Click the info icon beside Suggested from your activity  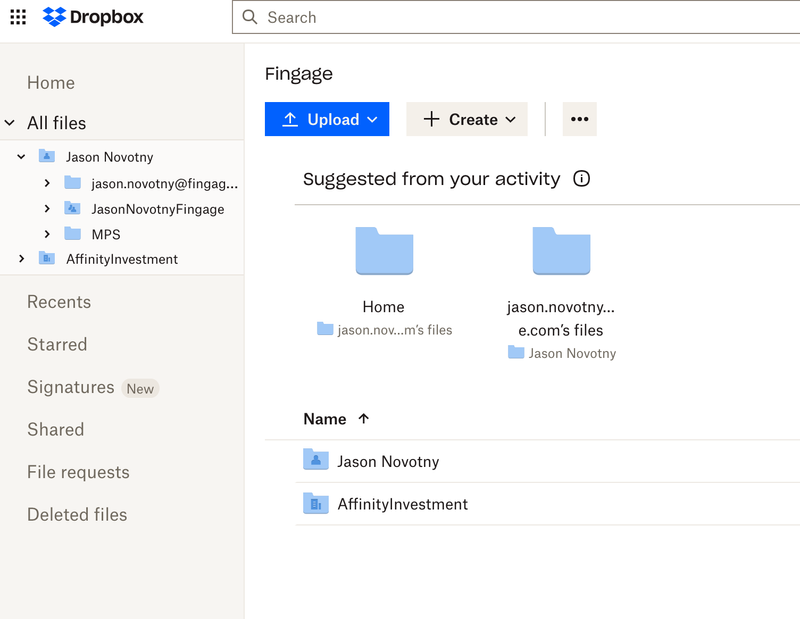click(581, 179)
